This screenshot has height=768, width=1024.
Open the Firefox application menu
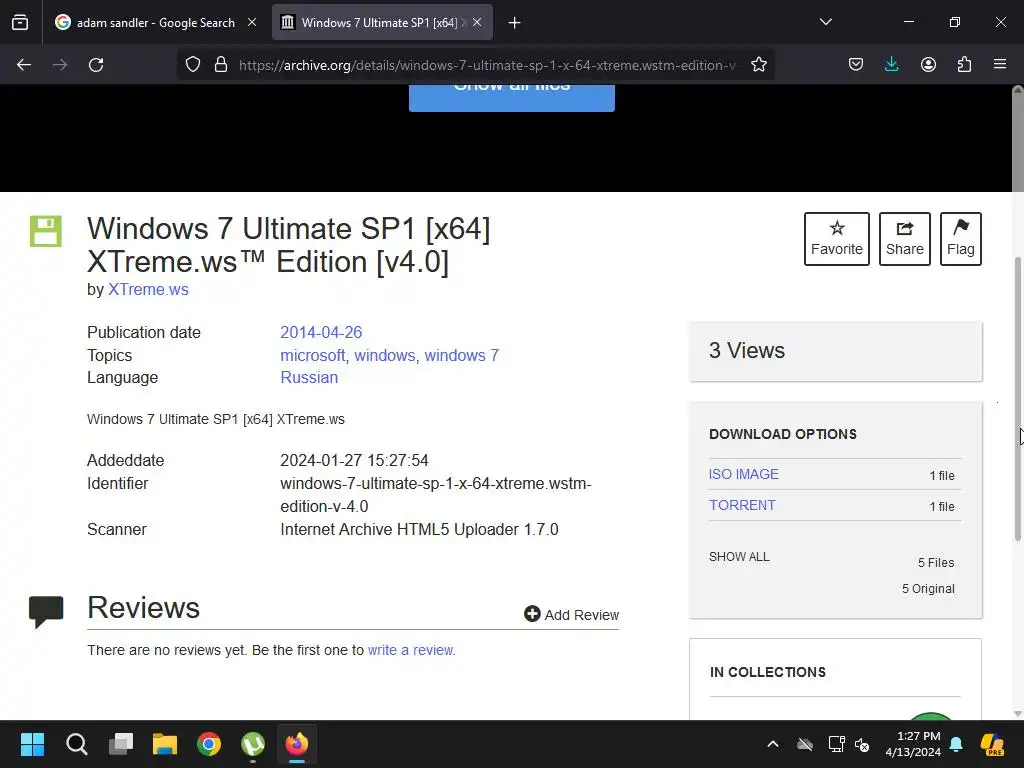click(1000, 65)
